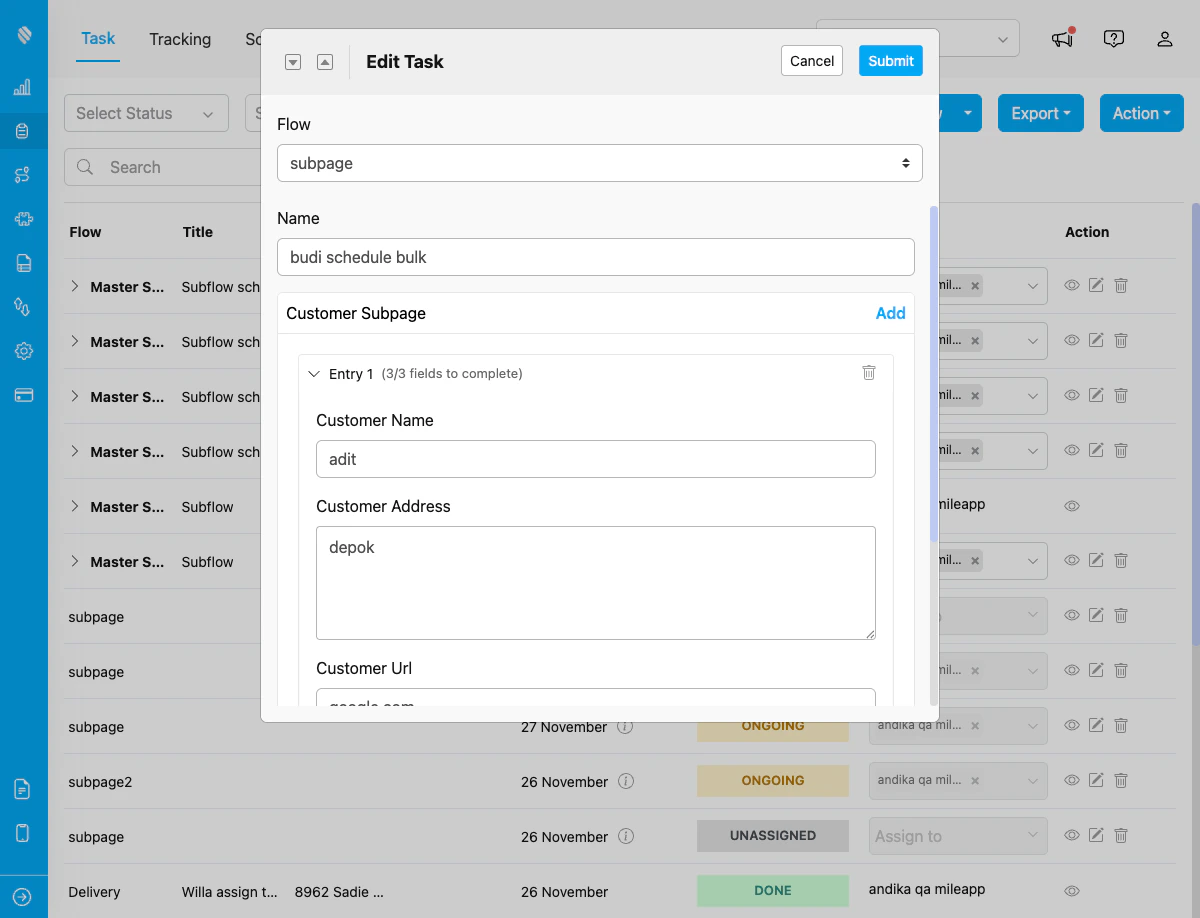Open the Action dropdown button
1200x918 pixels.
[x=1141, y=113]
